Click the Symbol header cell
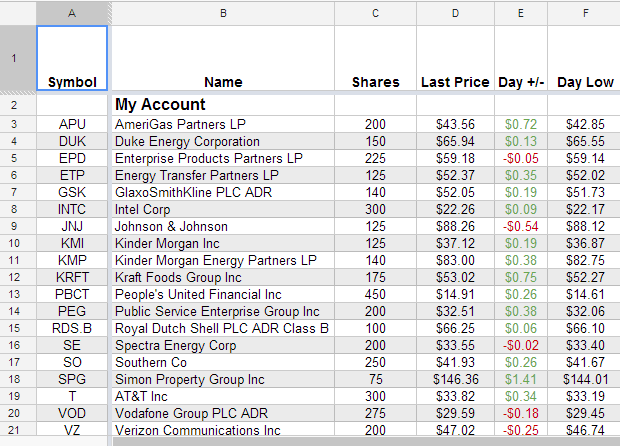This screenshot has height=446, width=620. [72, 59]
